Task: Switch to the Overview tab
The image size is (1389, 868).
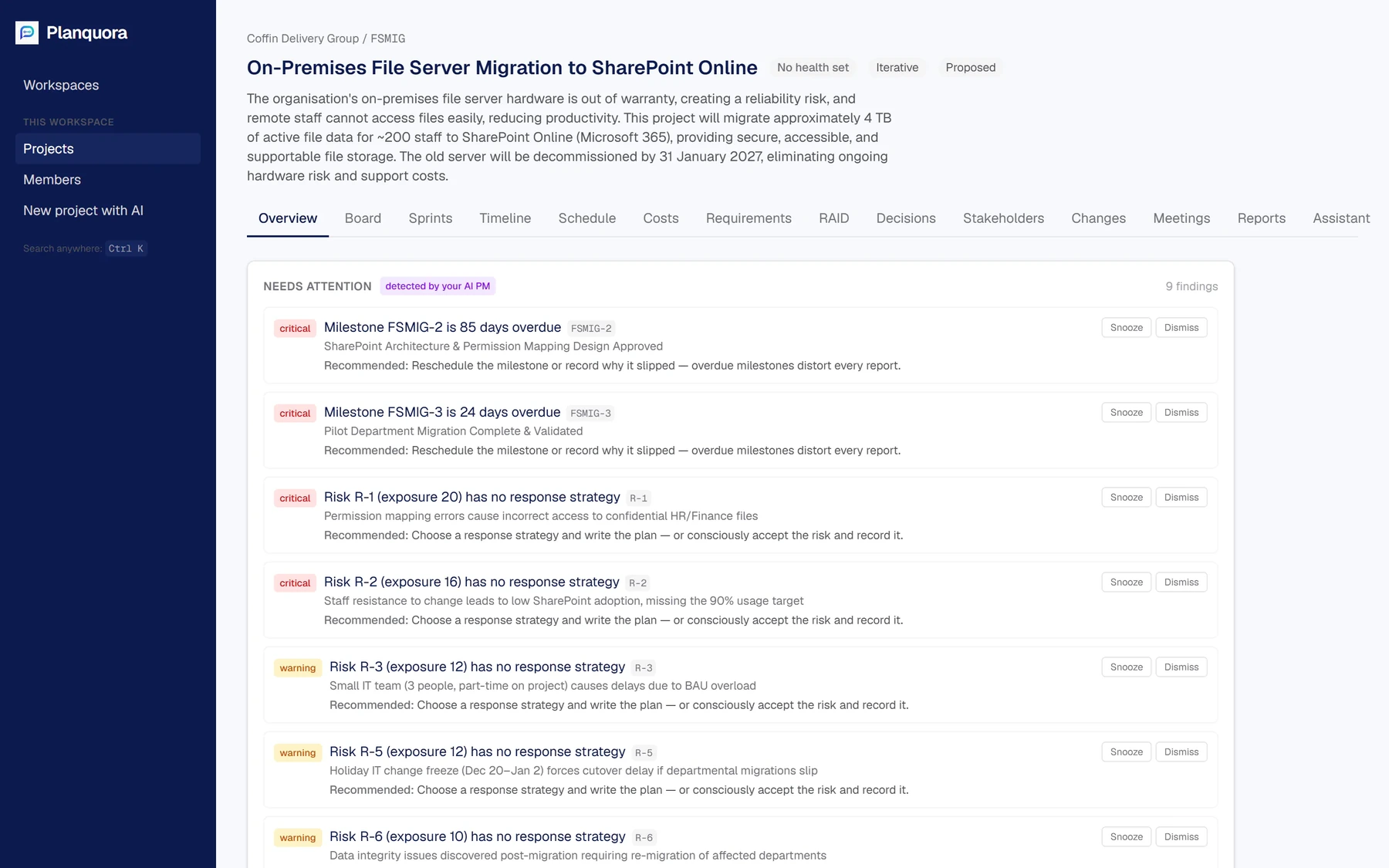Action: point(288,218)
